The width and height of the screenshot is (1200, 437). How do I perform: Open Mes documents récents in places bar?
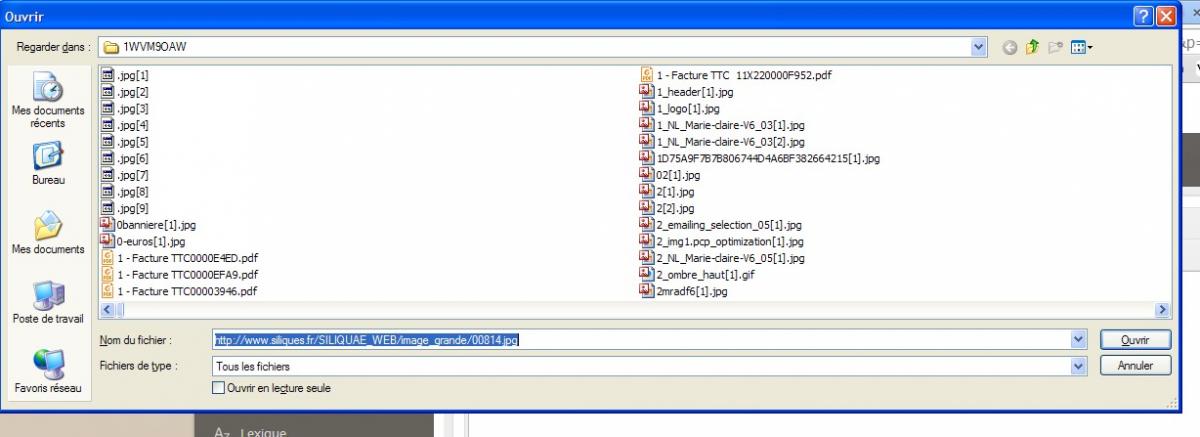pyautogui.click(x=48, y=100)
